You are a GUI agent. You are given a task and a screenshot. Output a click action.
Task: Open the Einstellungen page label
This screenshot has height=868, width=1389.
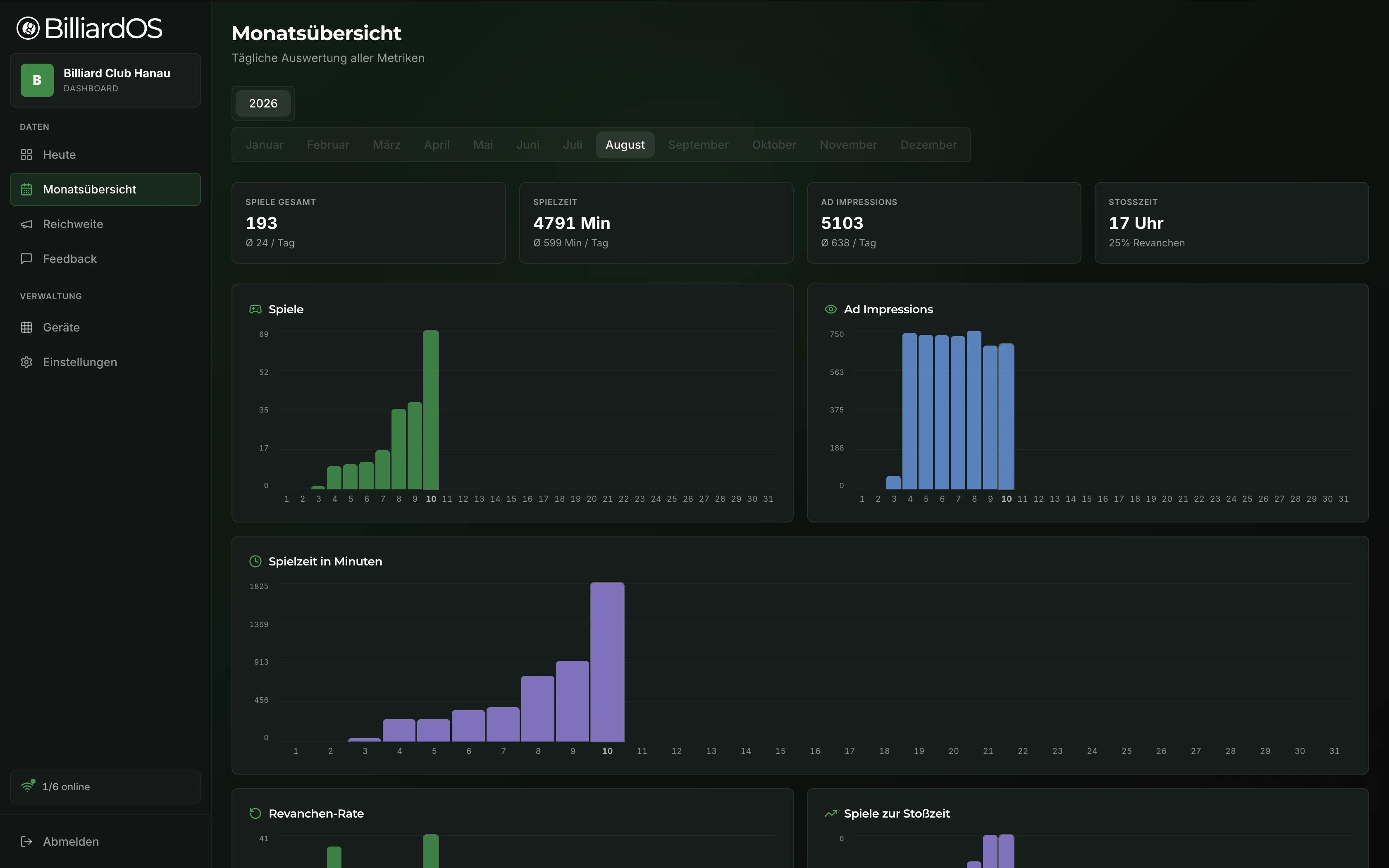click(x=80, y=362)
